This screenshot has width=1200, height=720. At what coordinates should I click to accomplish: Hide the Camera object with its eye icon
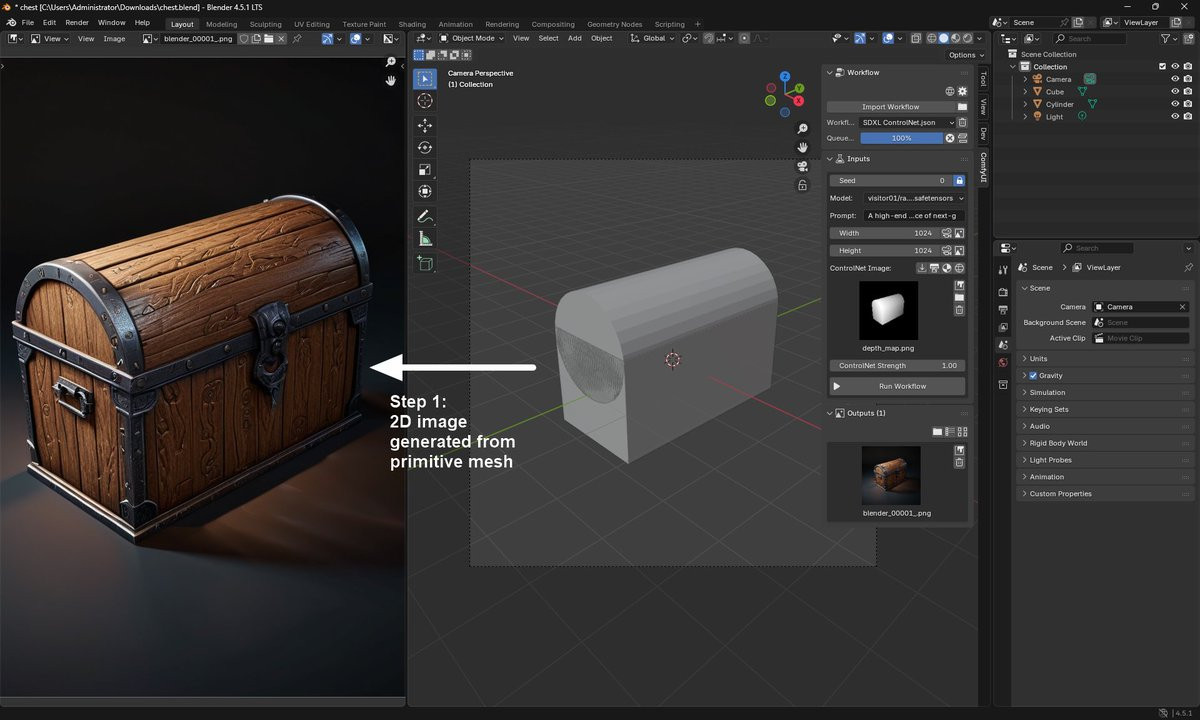[1175, 79]
